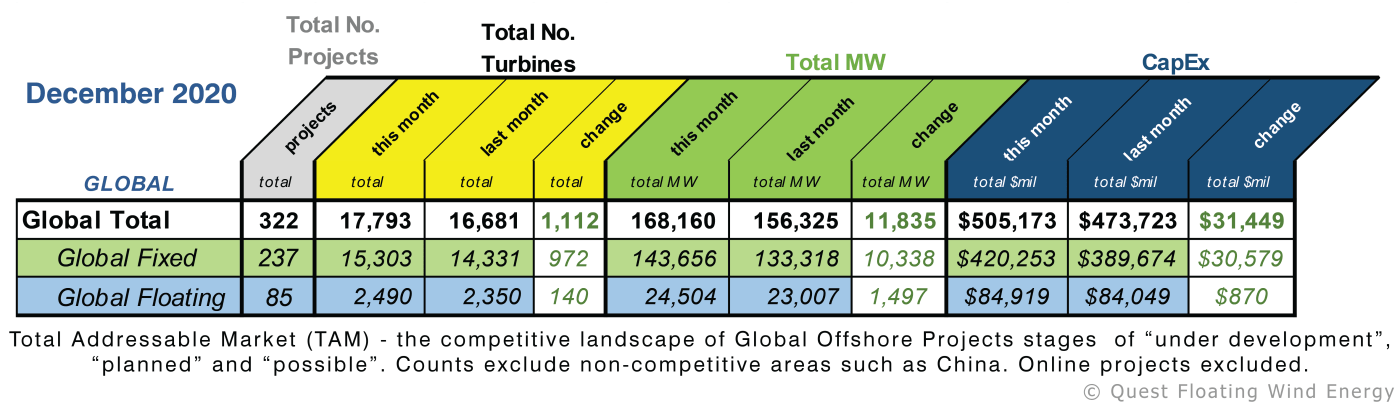Click the Total No. Projects heading

[332, 39]
